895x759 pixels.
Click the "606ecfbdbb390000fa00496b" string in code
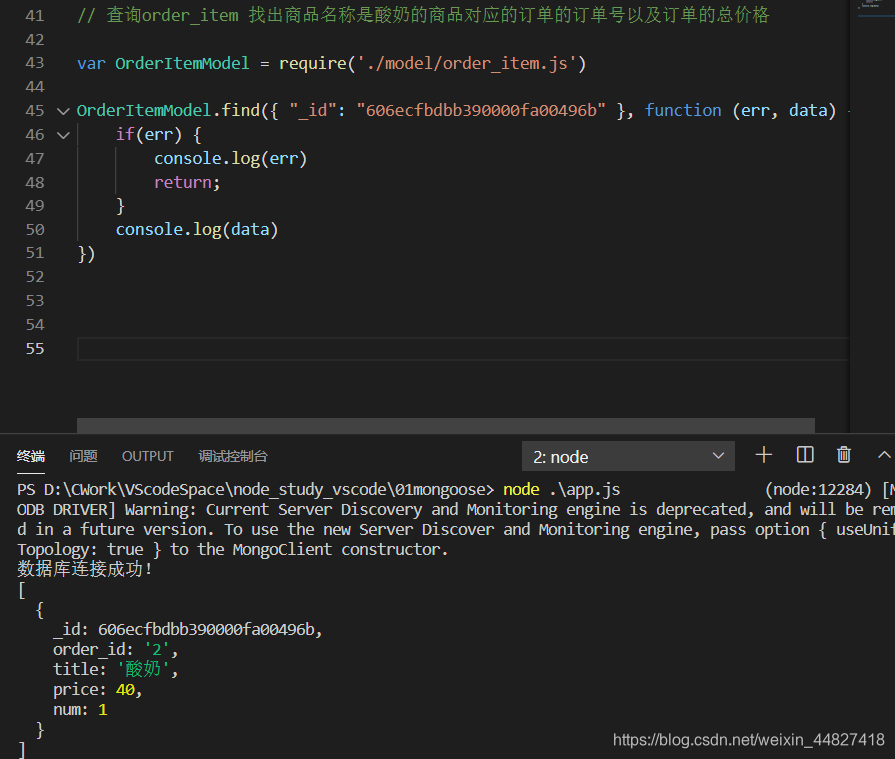pos(481,110)
